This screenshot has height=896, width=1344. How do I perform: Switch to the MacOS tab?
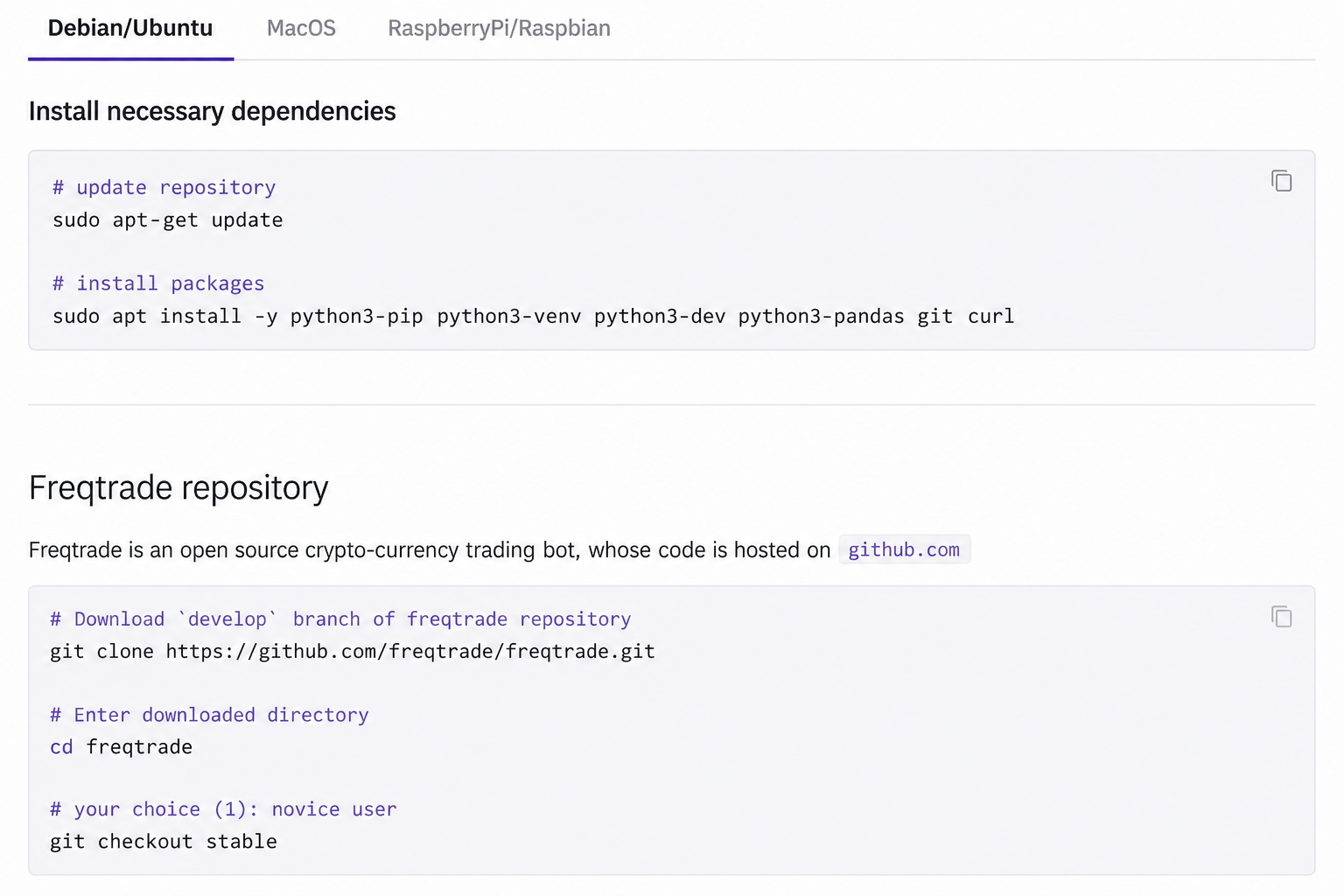tap(301, 29)
